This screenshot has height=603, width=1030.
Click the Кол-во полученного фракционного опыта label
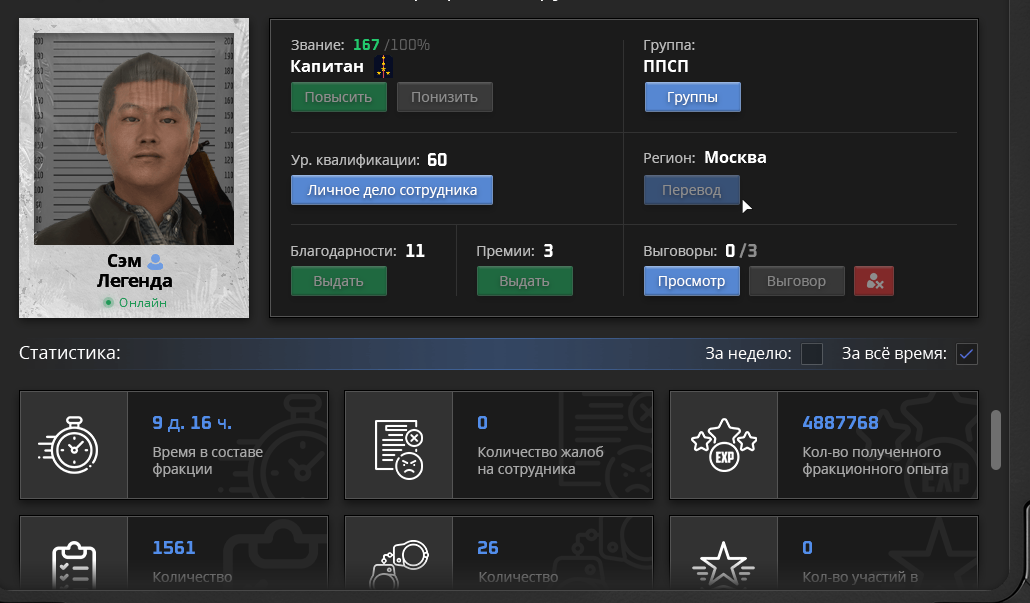tap(875, 460)
